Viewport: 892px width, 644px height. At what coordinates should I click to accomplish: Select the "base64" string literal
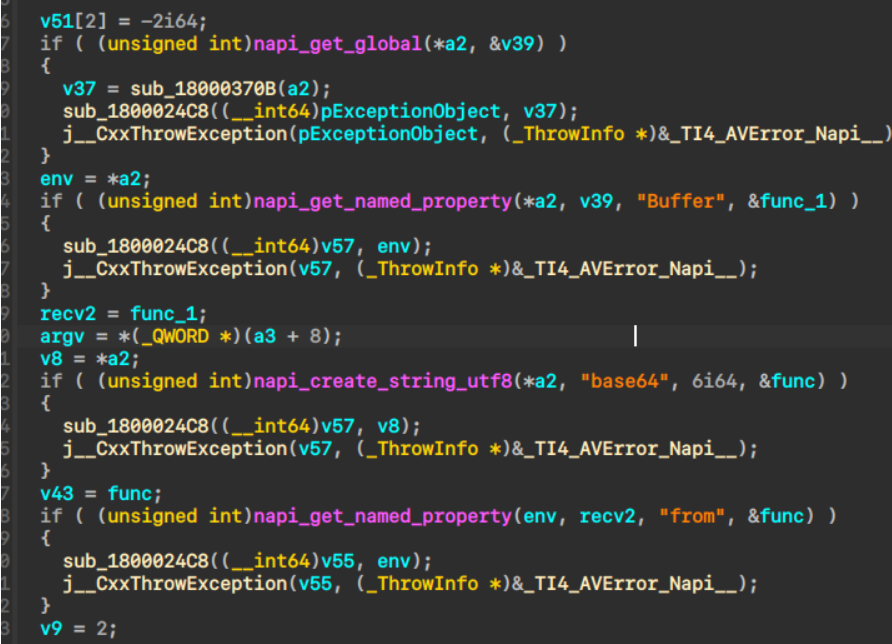pos(624,381)
